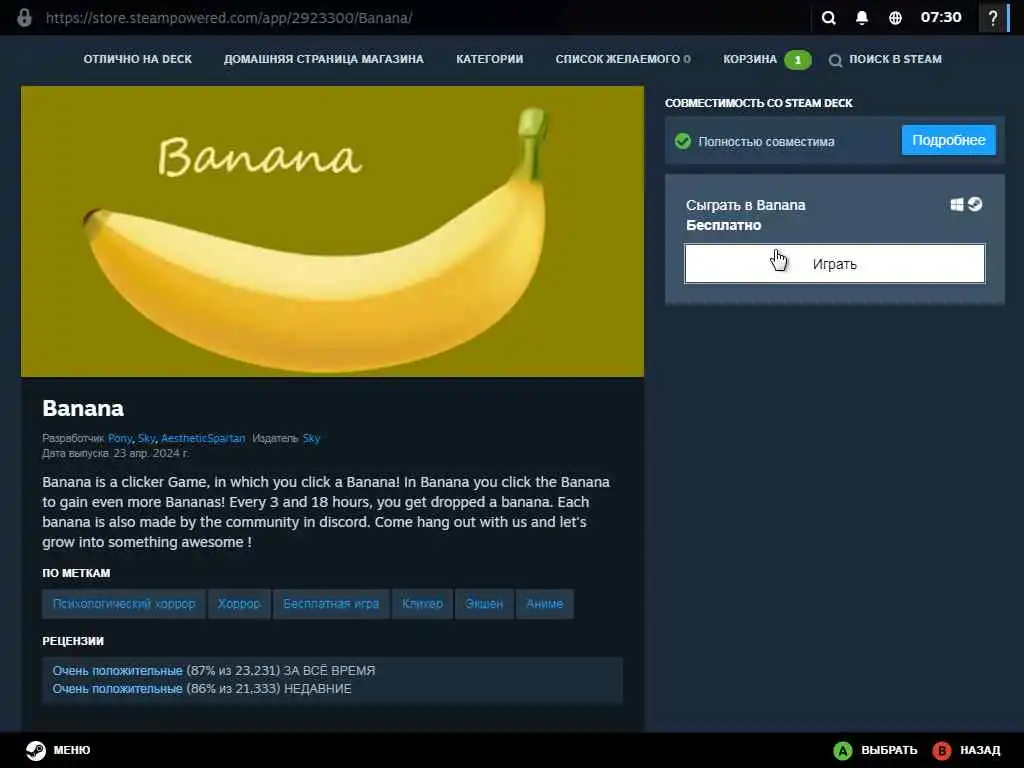Click the 07:30 clock
This screenshot has height=768, width=1024.
click(941, 18)
